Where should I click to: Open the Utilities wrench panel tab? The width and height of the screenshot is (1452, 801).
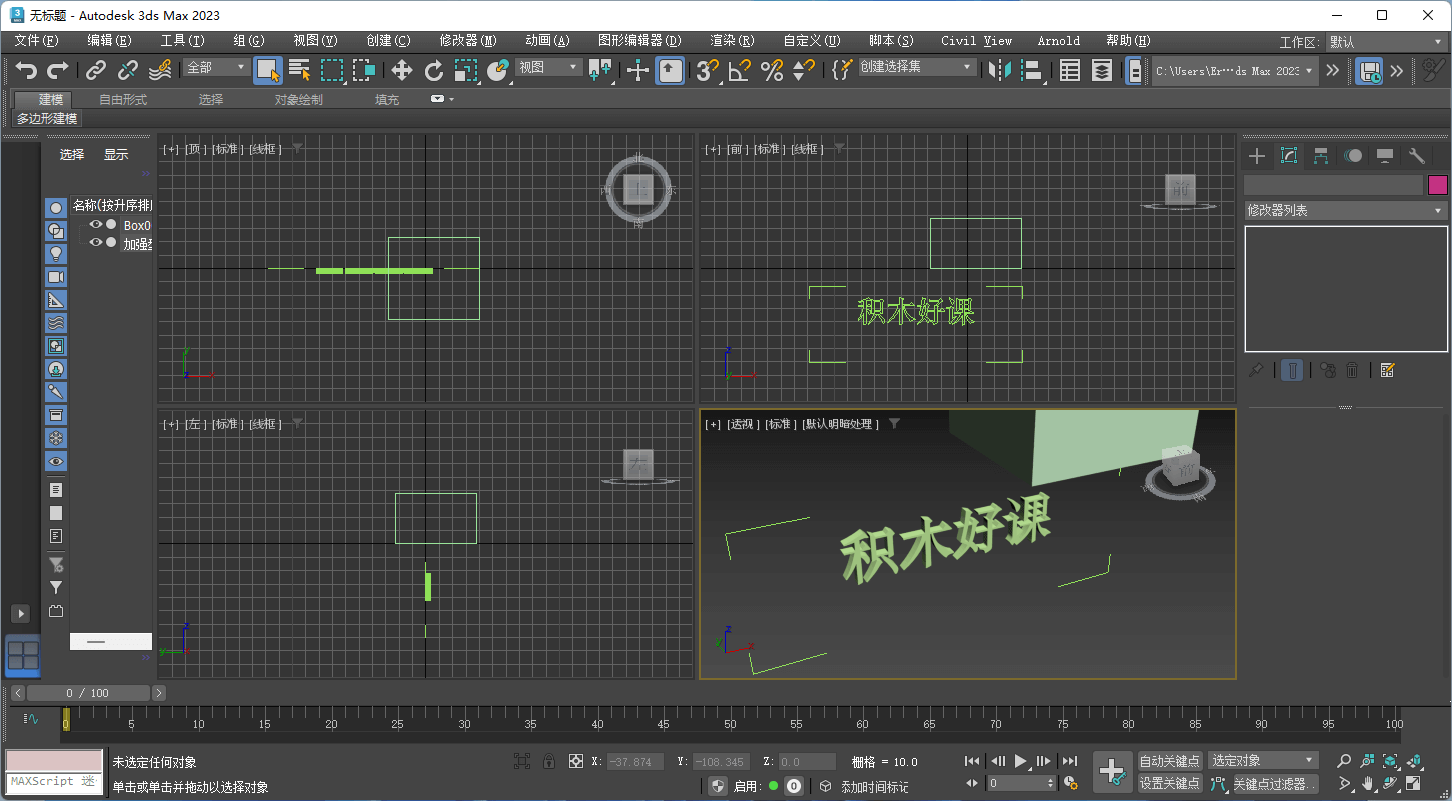pyautogui.click(x=1417, y=156)
